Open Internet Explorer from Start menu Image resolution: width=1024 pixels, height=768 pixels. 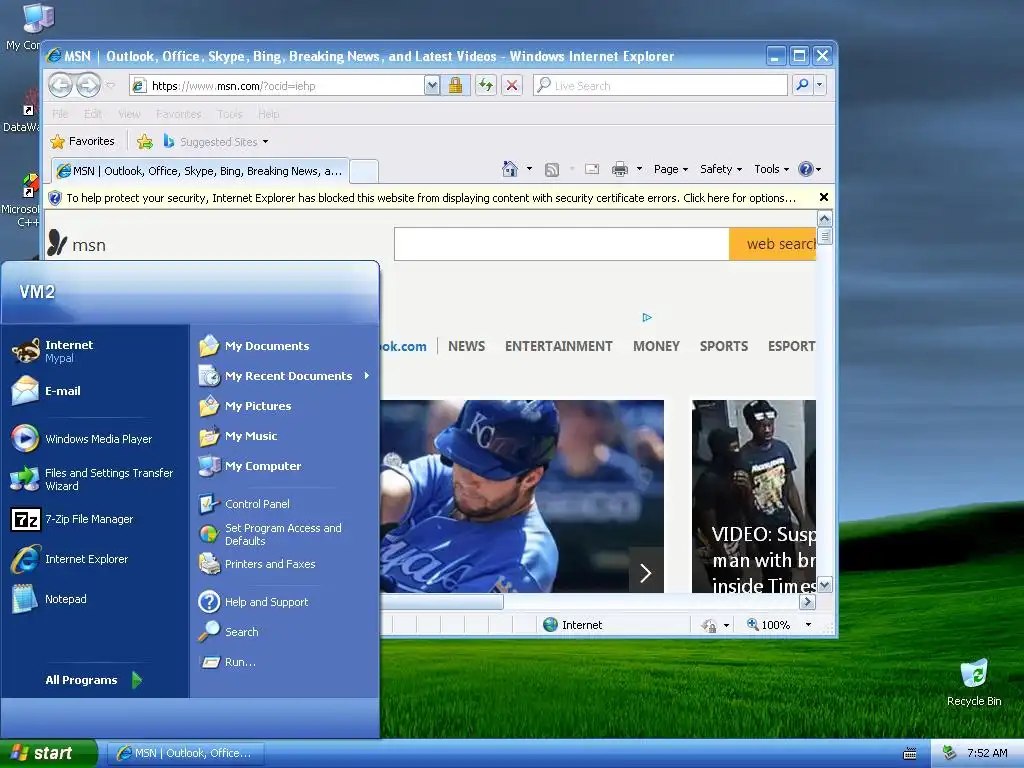click(x=69, y=559)
